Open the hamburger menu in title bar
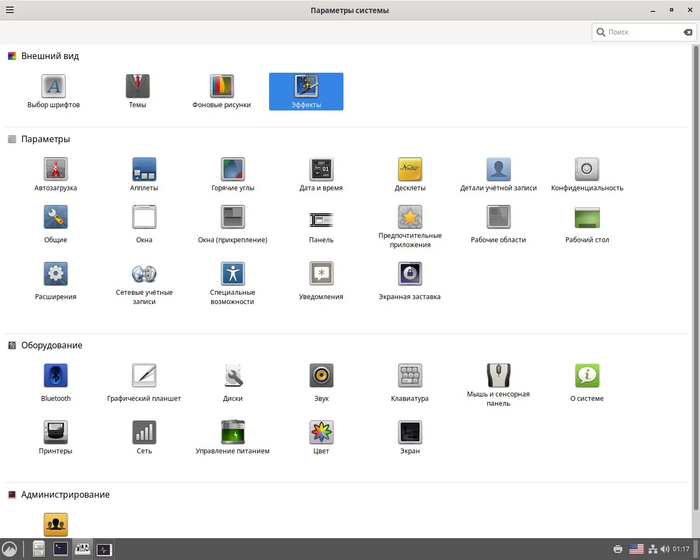700x560 pixels. click(9, 10)
